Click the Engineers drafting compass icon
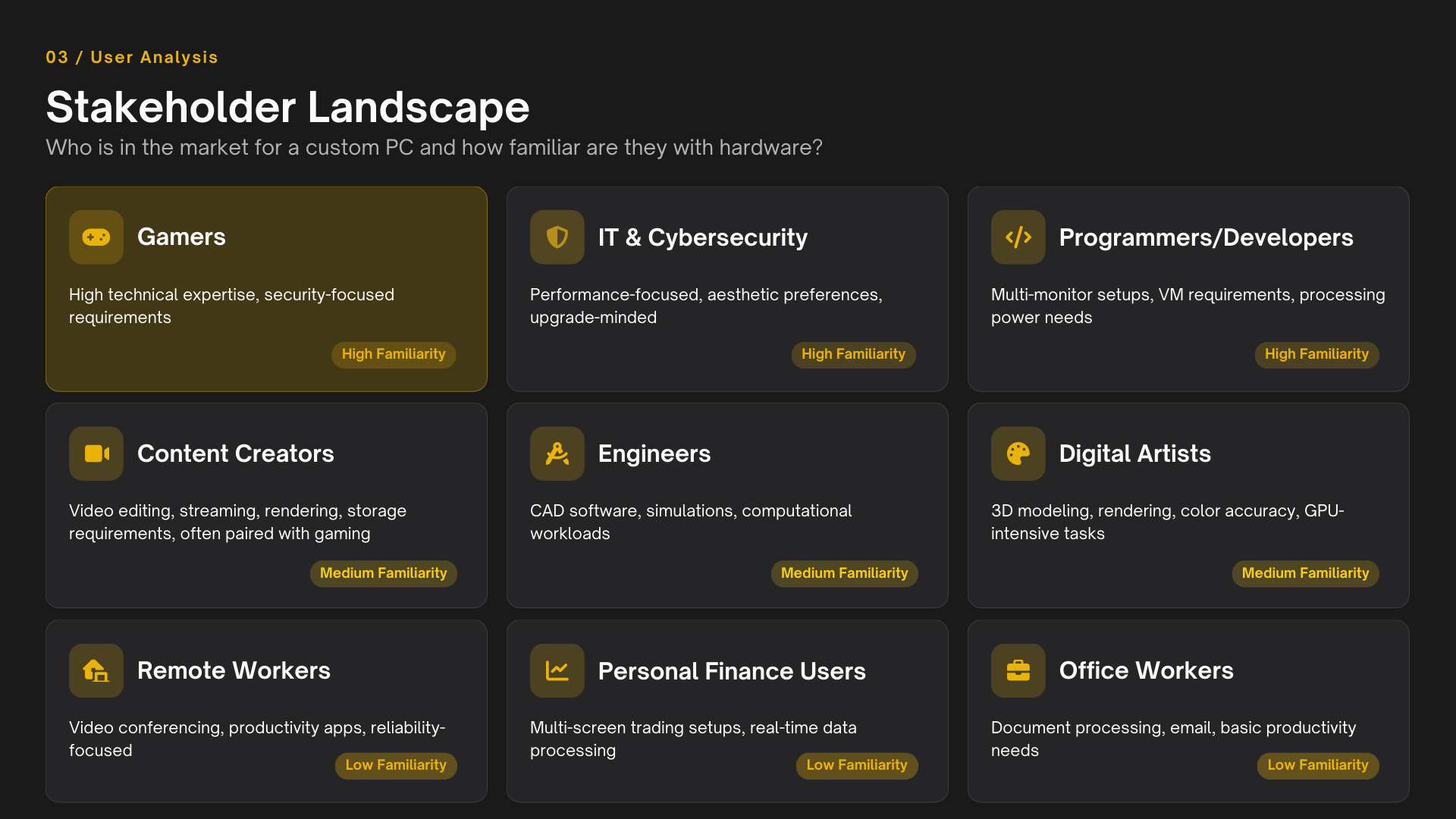 [557, 453]
